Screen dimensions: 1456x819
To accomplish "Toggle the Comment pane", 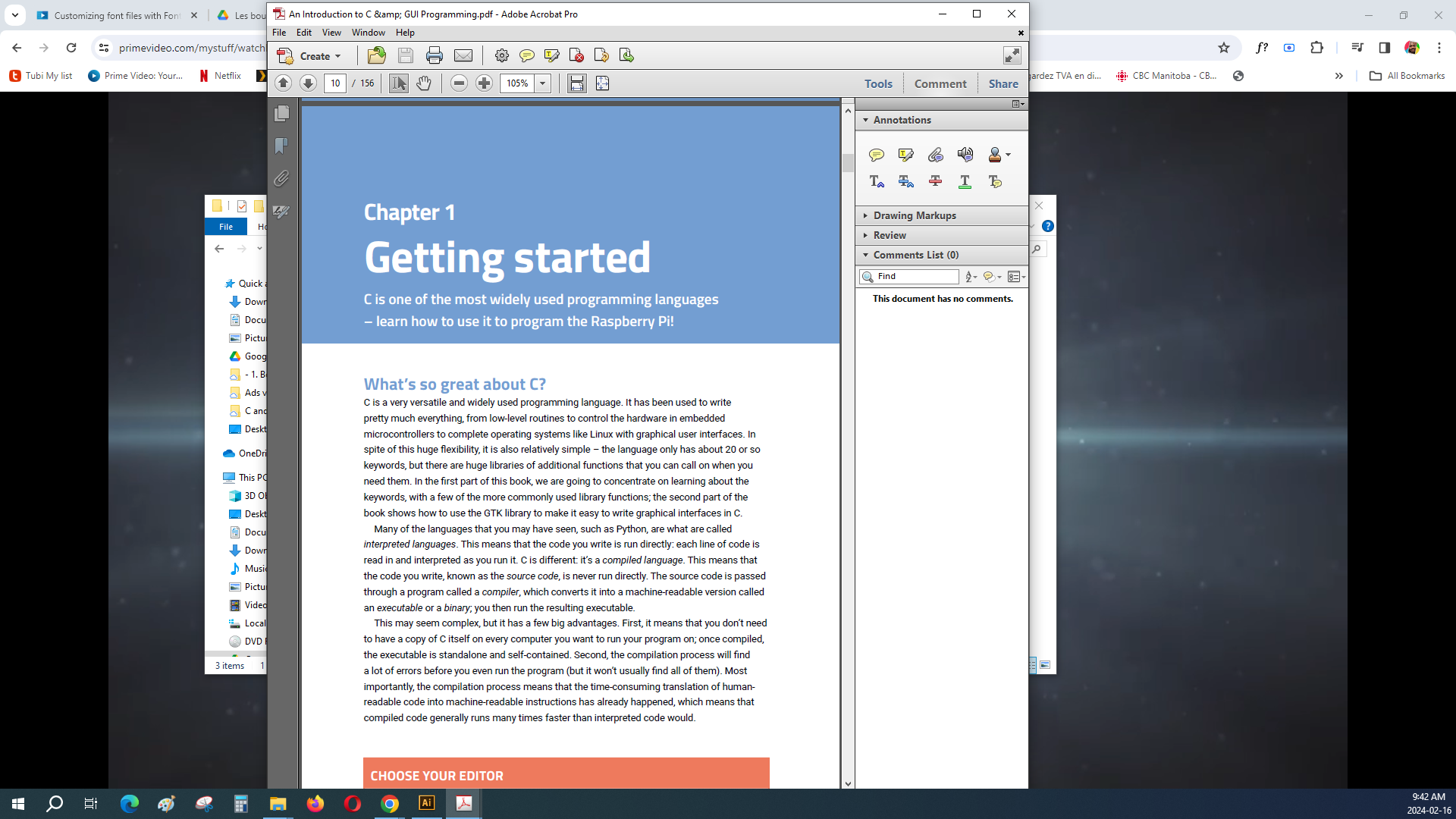I will coord(940,83).
